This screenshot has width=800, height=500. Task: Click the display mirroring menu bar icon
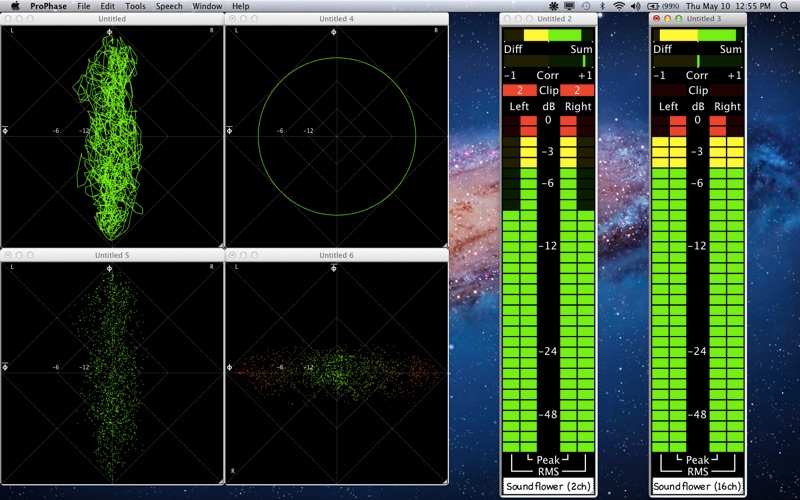click(x=569, y=6)
